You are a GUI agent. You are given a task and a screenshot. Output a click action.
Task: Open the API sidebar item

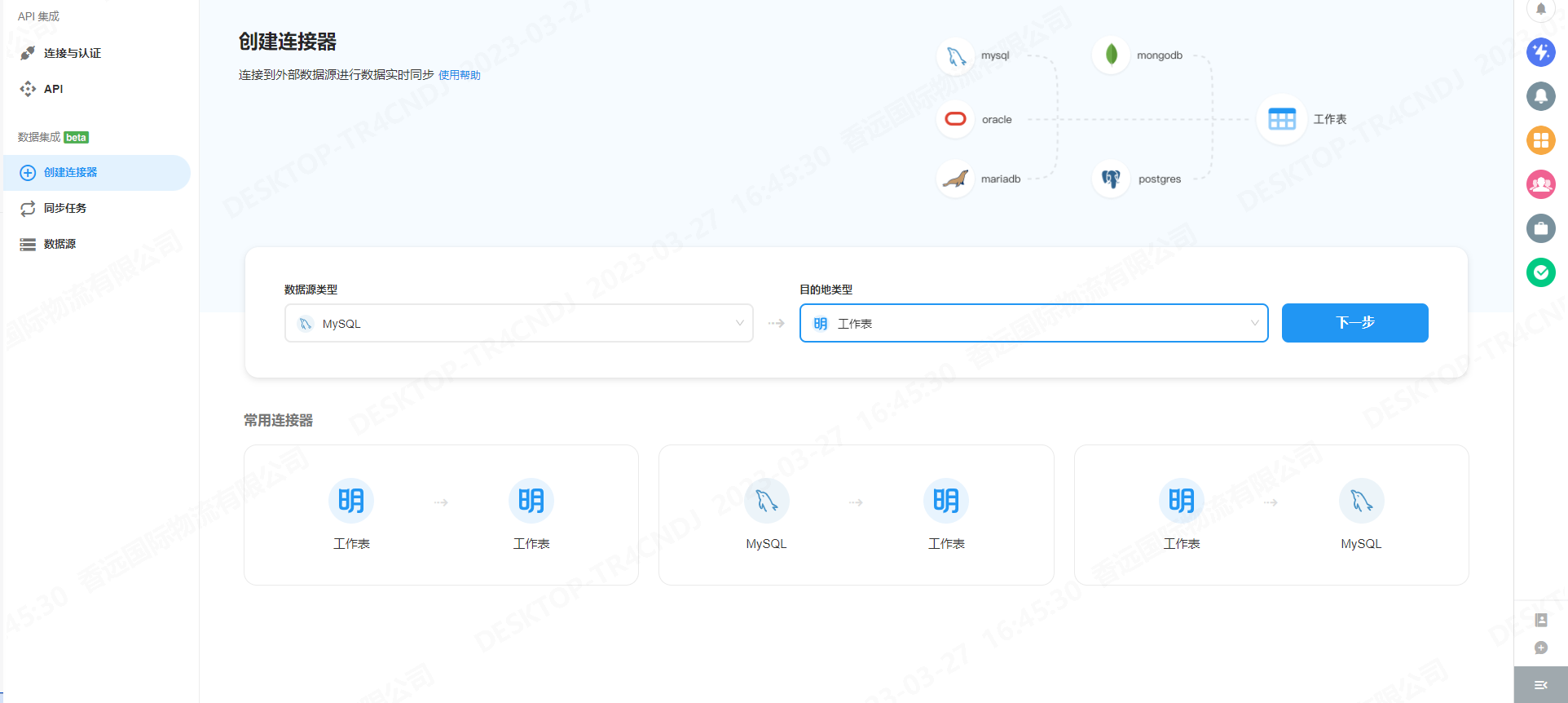53,89
